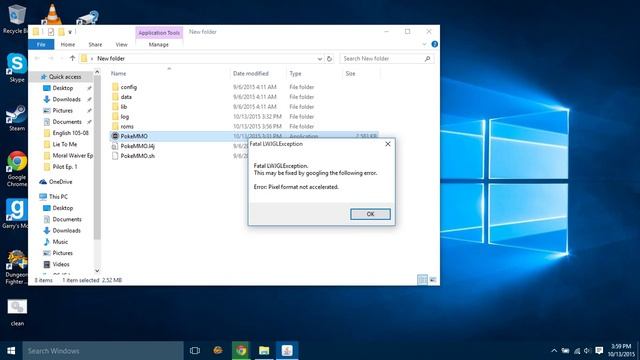
Task: Click the back navigation arrow
Action: (x=37, y=58)
